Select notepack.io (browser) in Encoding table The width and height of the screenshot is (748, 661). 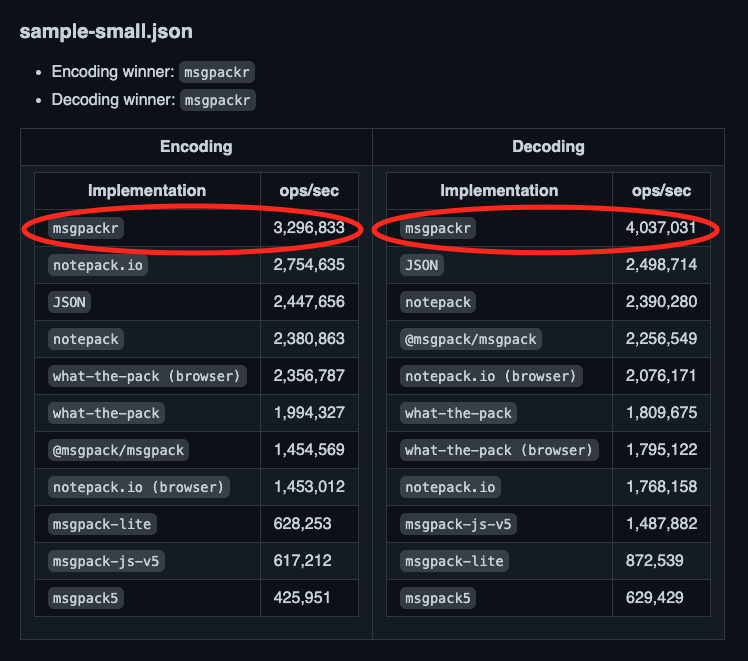[x=139, y=487]
